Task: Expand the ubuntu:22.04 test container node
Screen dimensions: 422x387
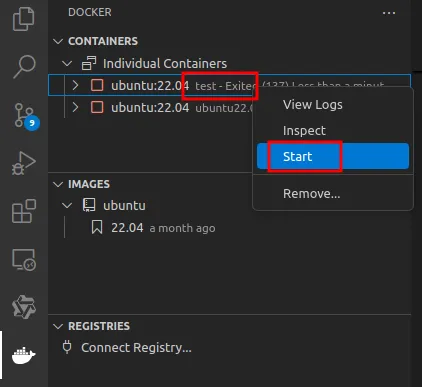Action: [x=76, y=85]
